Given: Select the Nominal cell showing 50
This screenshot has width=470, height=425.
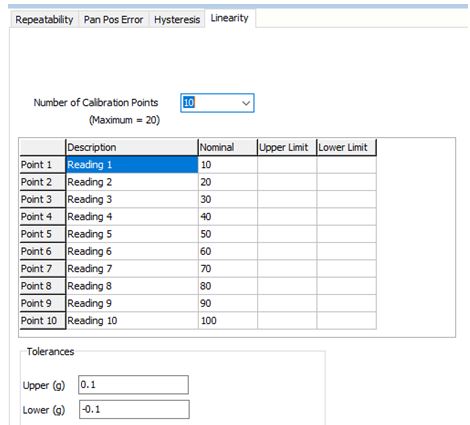Looking at the screenshot, I should [228, 234].
